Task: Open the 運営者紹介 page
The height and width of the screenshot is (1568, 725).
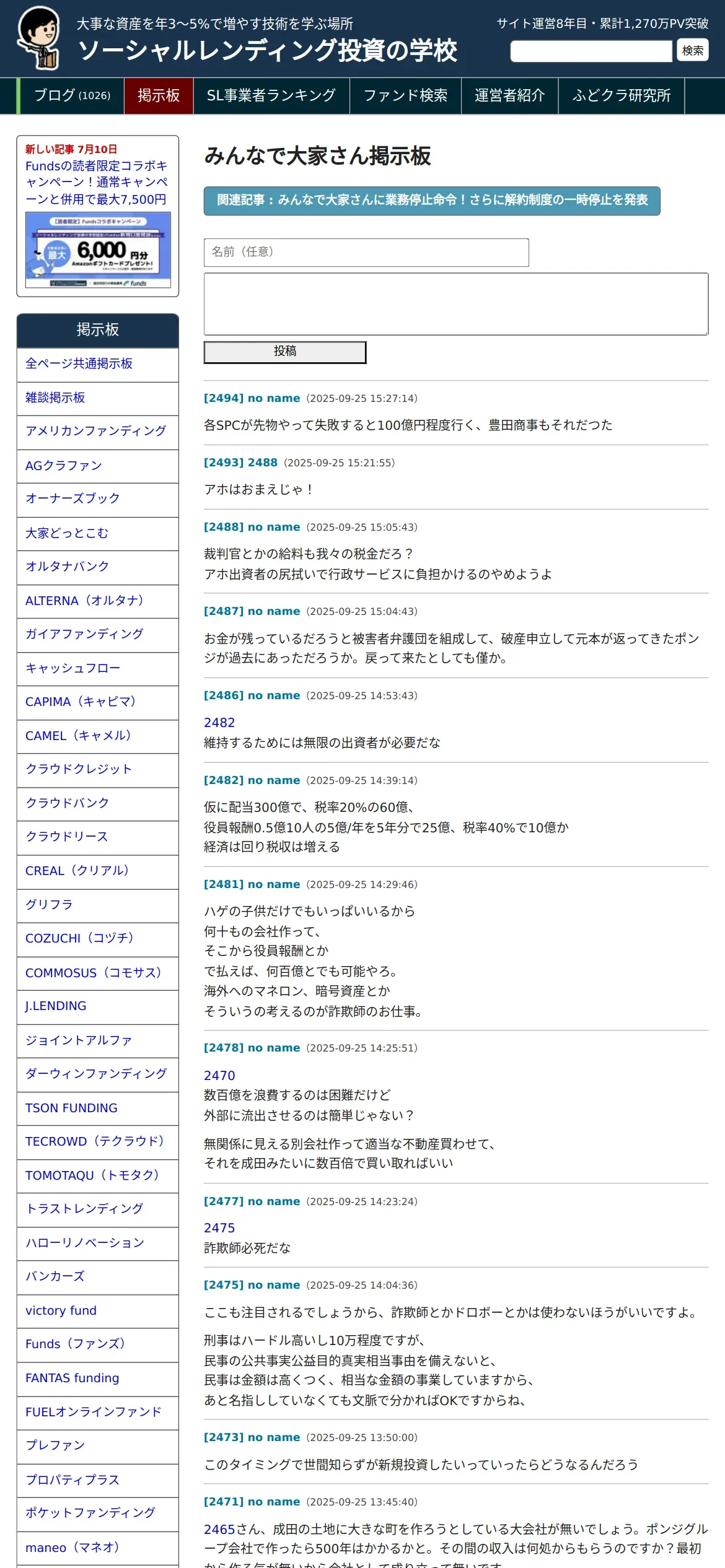Action: point(509,96)
